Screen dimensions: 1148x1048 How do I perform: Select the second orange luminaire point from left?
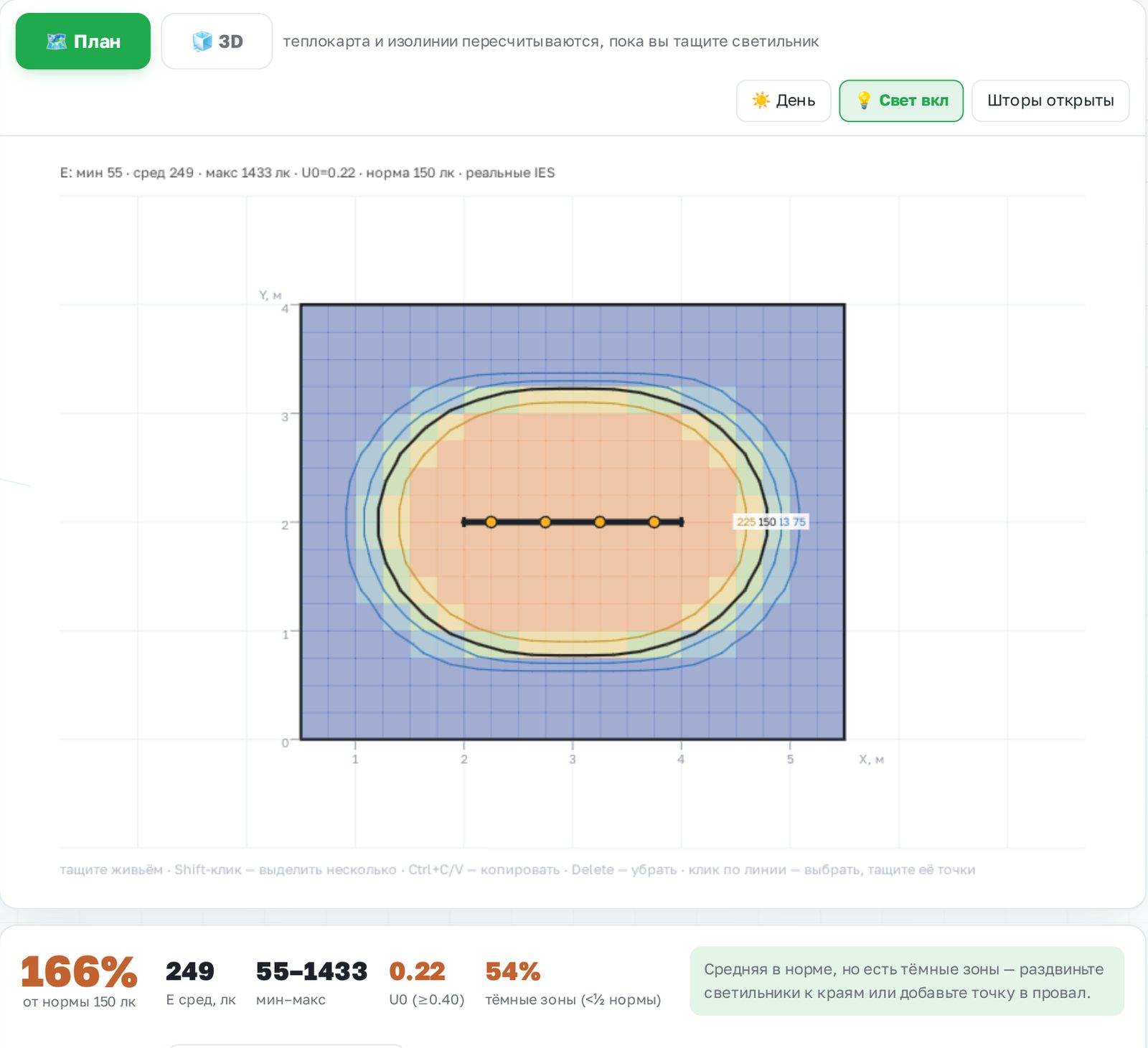coord(545,522)
